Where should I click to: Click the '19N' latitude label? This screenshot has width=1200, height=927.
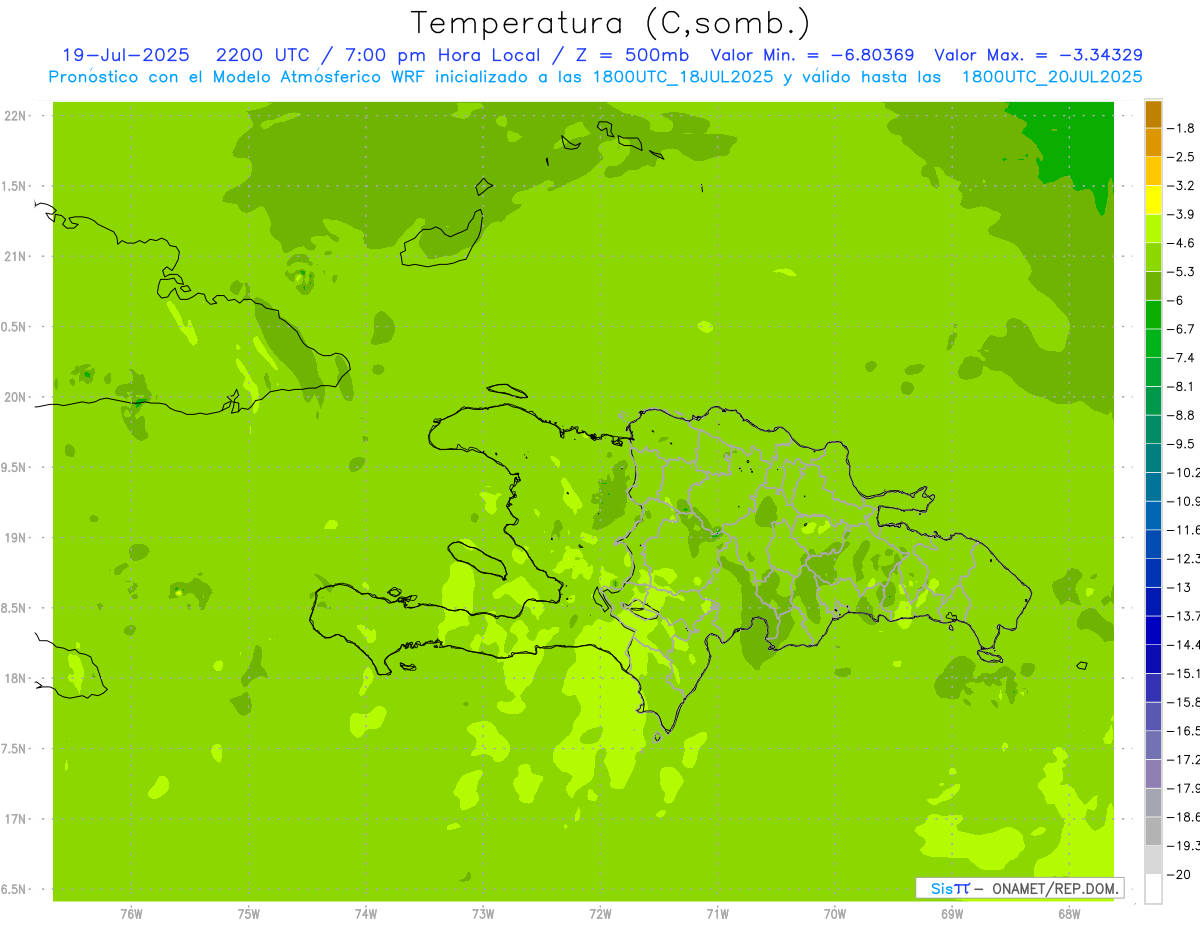pyautogui.click(x=17, y=538)
